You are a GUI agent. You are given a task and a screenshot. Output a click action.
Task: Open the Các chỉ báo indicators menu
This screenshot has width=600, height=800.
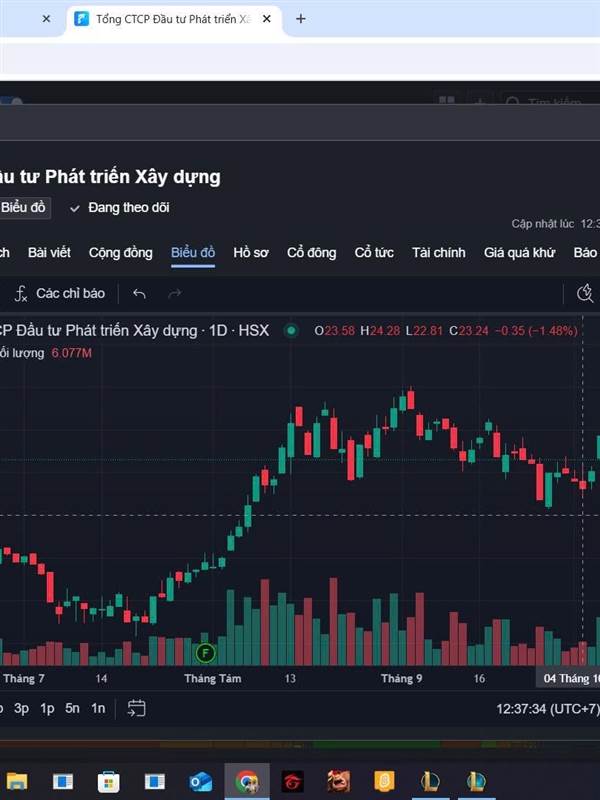click(60, 293)
